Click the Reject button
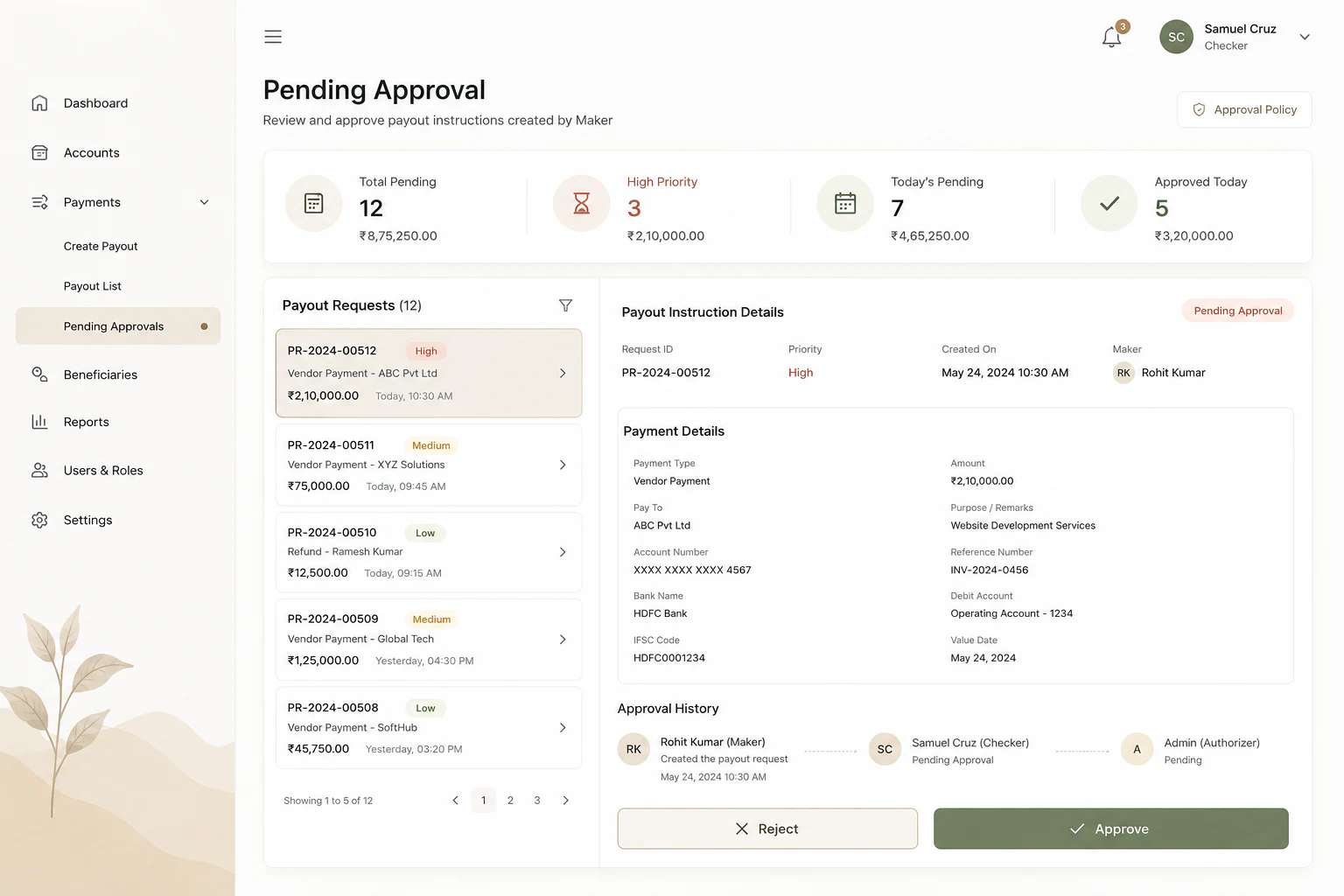 click(767, 829)
